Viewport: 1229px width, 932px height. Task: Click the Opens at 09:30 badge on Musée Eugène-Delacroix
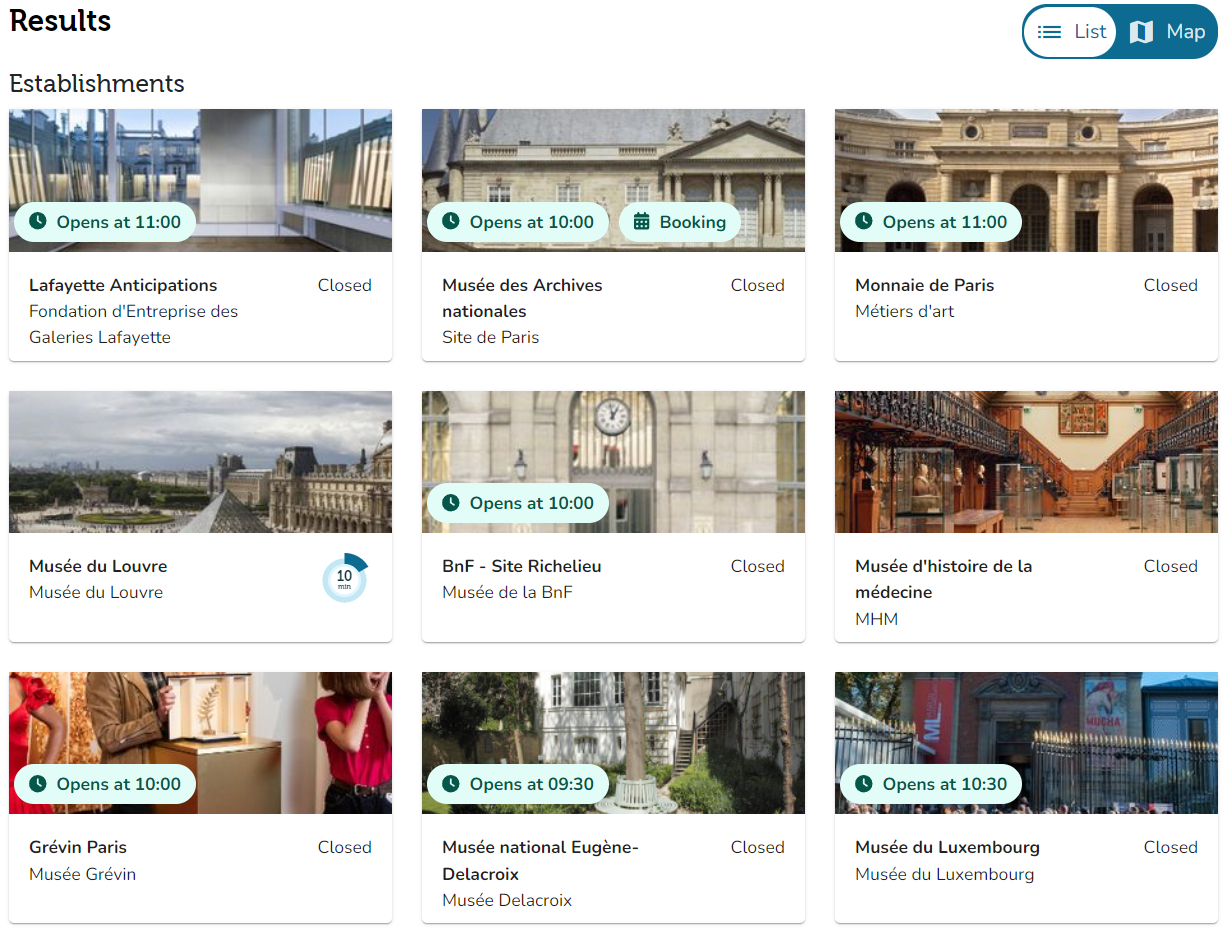tap(518, 784)
